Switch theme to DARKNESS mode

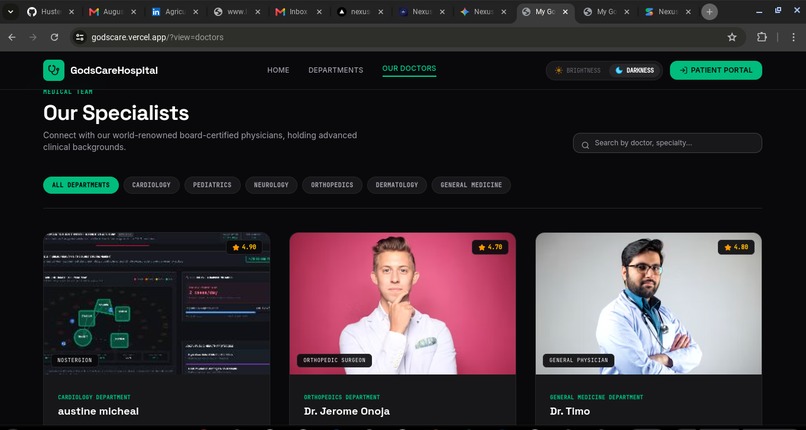coord(635,70)
